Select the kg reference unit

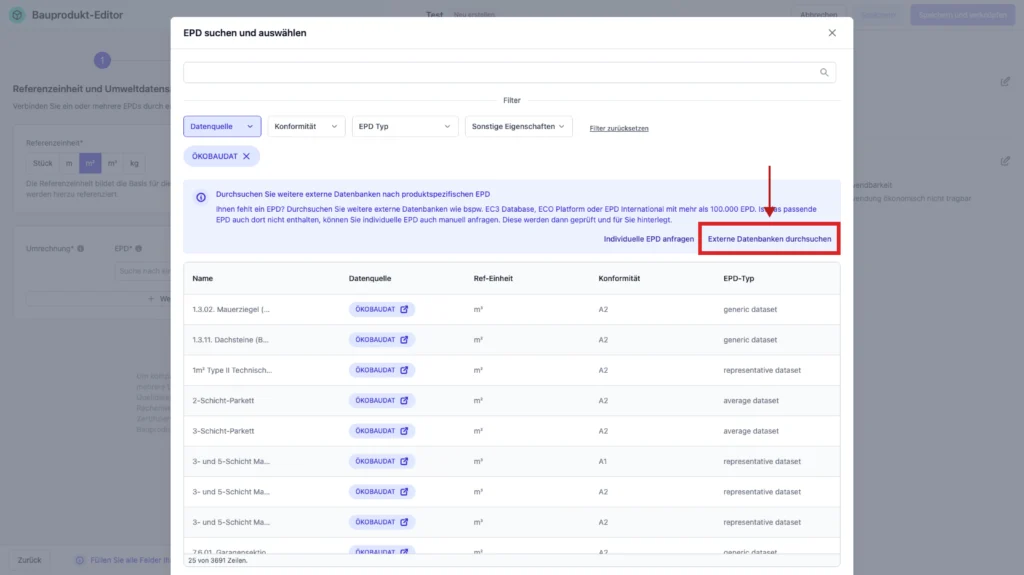(134, 163)
